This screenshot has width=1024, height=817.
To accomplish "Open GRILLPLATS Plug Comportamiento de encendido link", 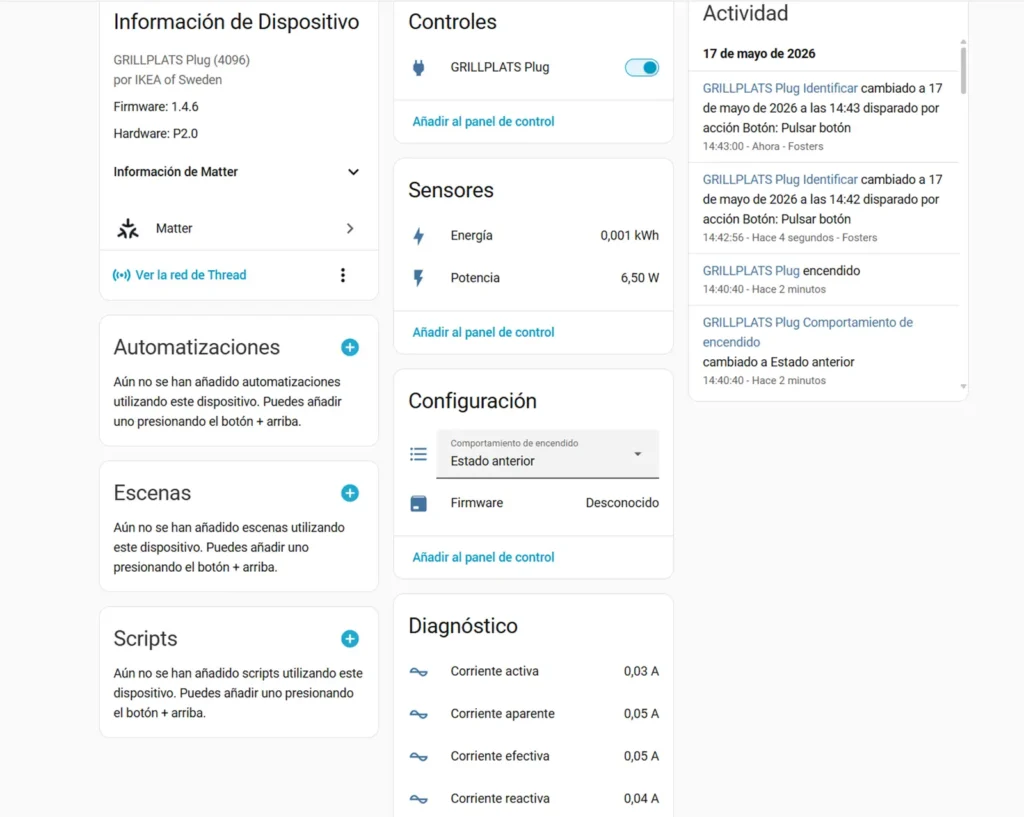I will (808, 332).
